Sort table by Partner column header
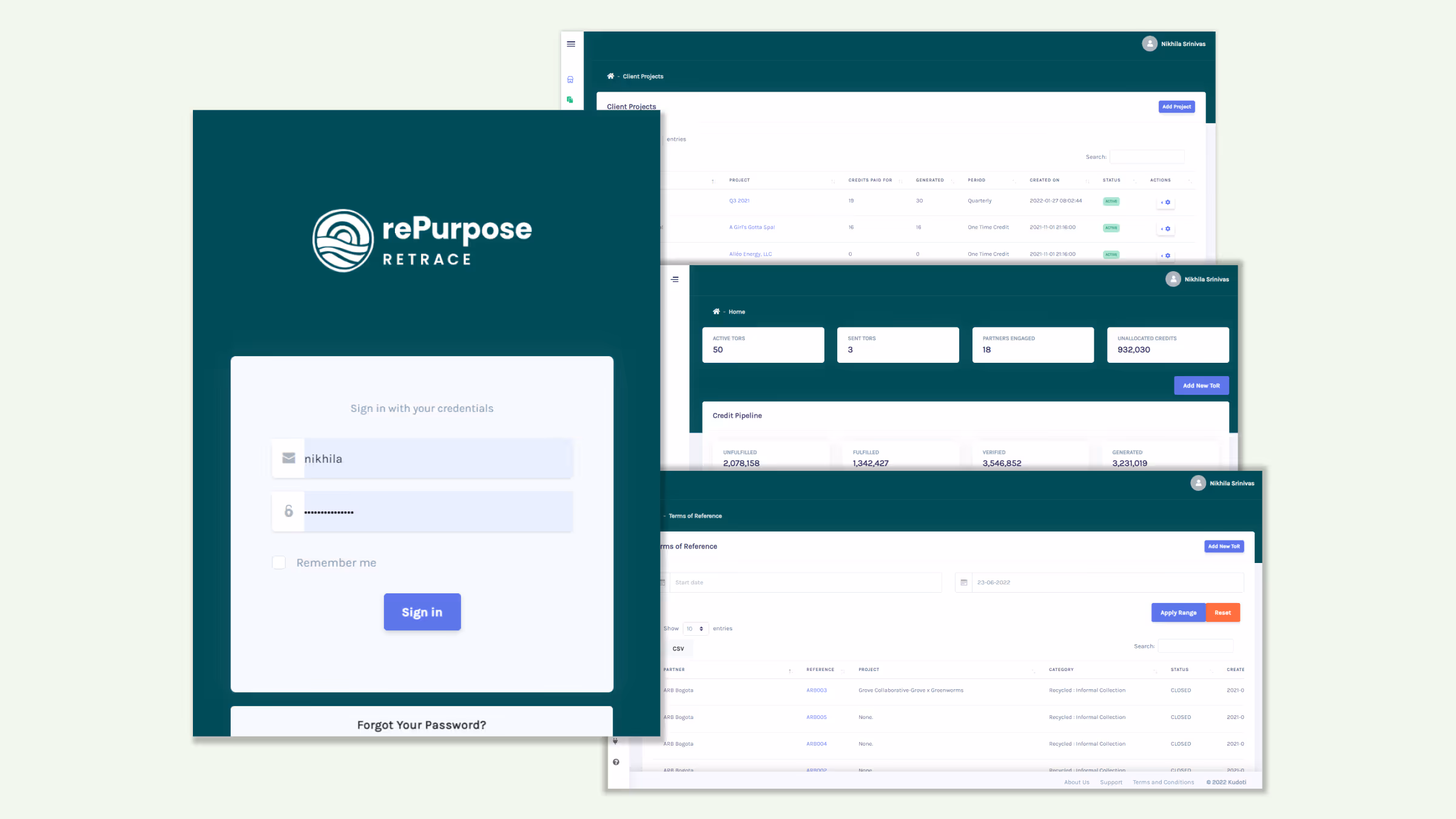Viewport: 1456px width, 819px height. point(674,670)
